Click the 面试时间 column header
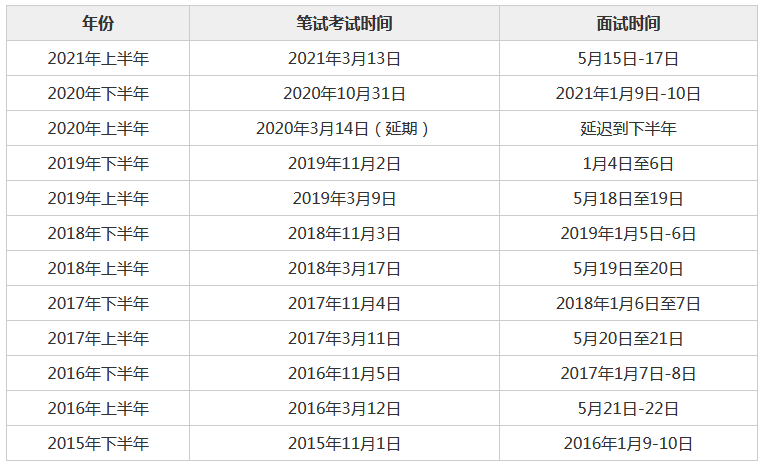The height and width of the screenshot is (467, 764). pos(628,23)
